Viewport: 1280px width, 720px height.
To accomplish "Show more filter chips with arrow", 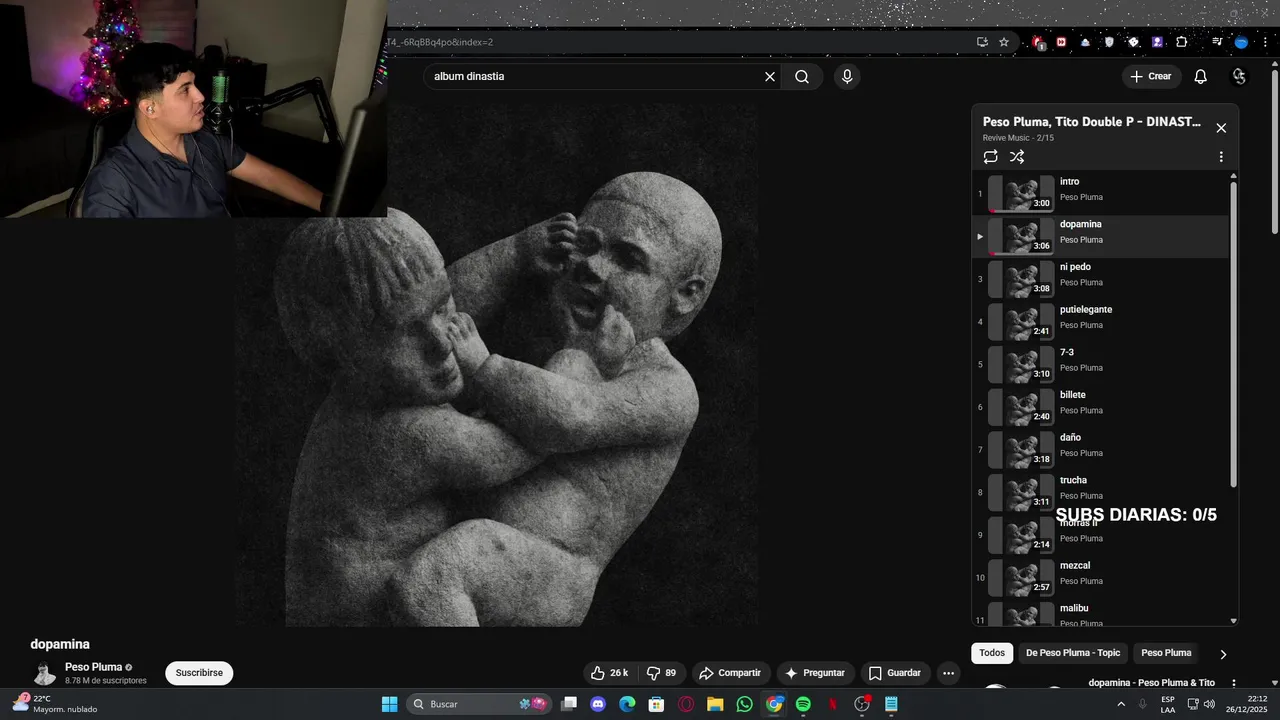I will tap(1222, 654).
